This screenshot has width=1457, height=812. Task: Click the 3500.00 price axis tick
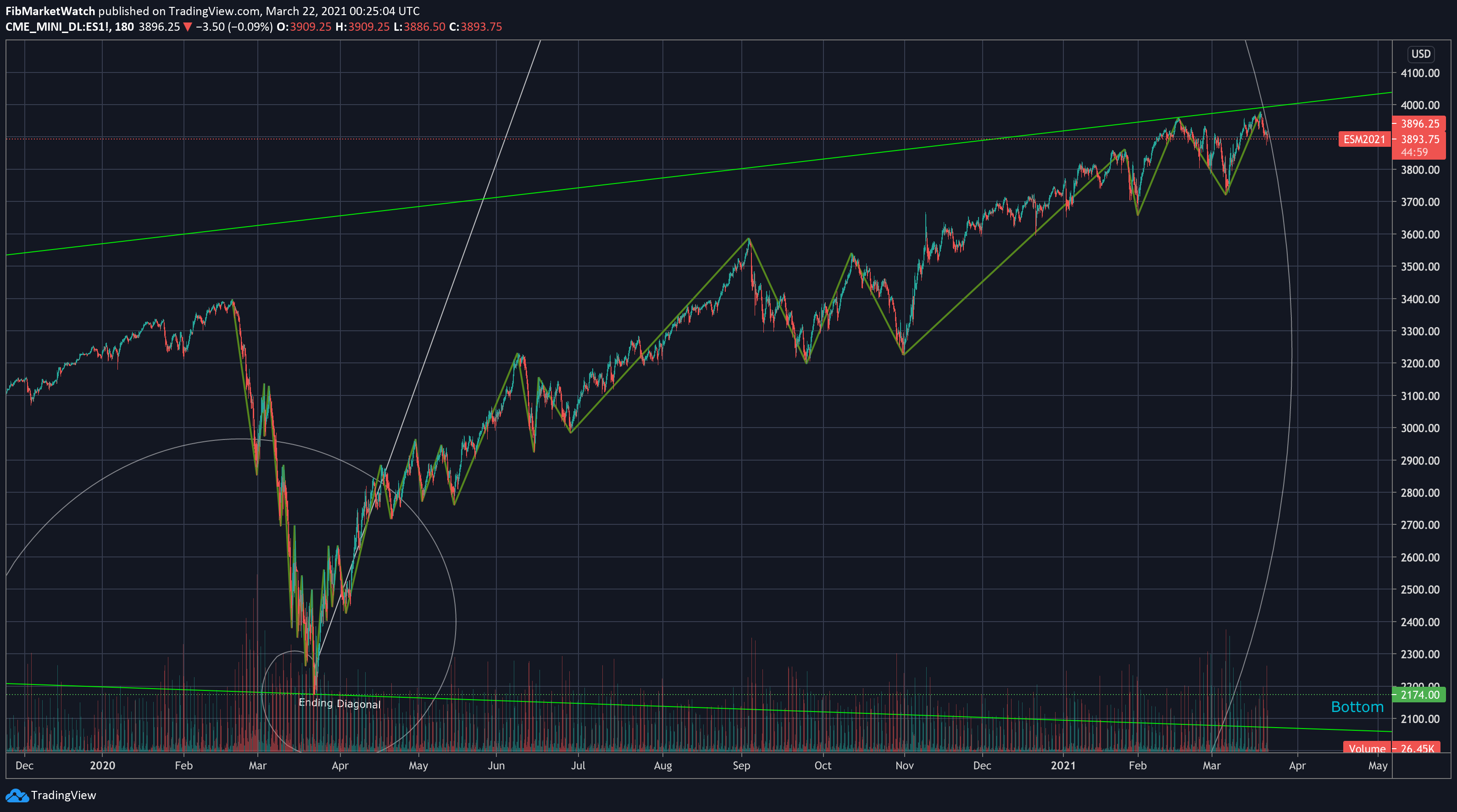point(1420,267)
